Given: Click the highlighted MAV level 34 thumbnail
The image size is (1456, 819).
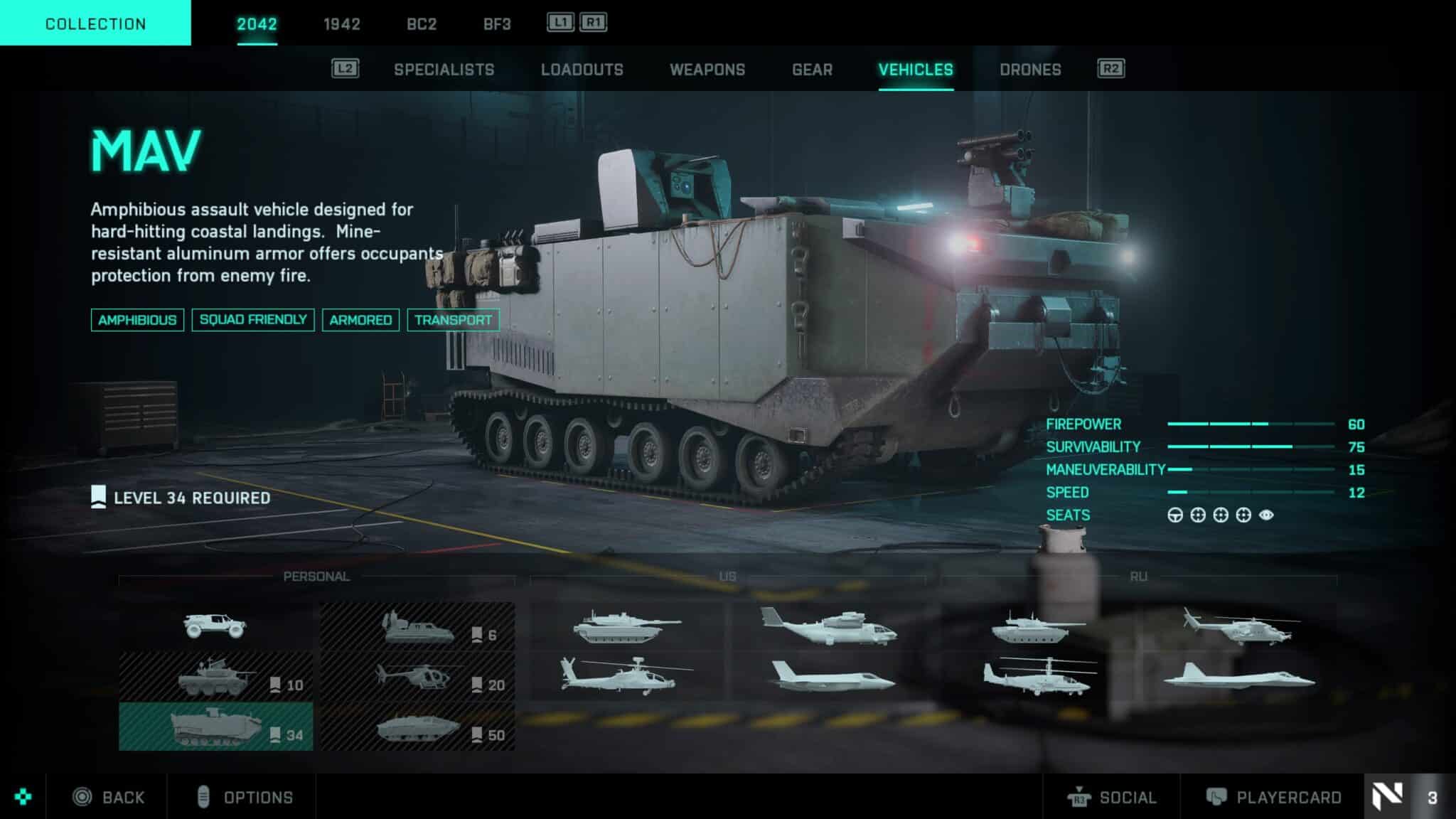Looking at the screenshot, I should tap(215, 727).
